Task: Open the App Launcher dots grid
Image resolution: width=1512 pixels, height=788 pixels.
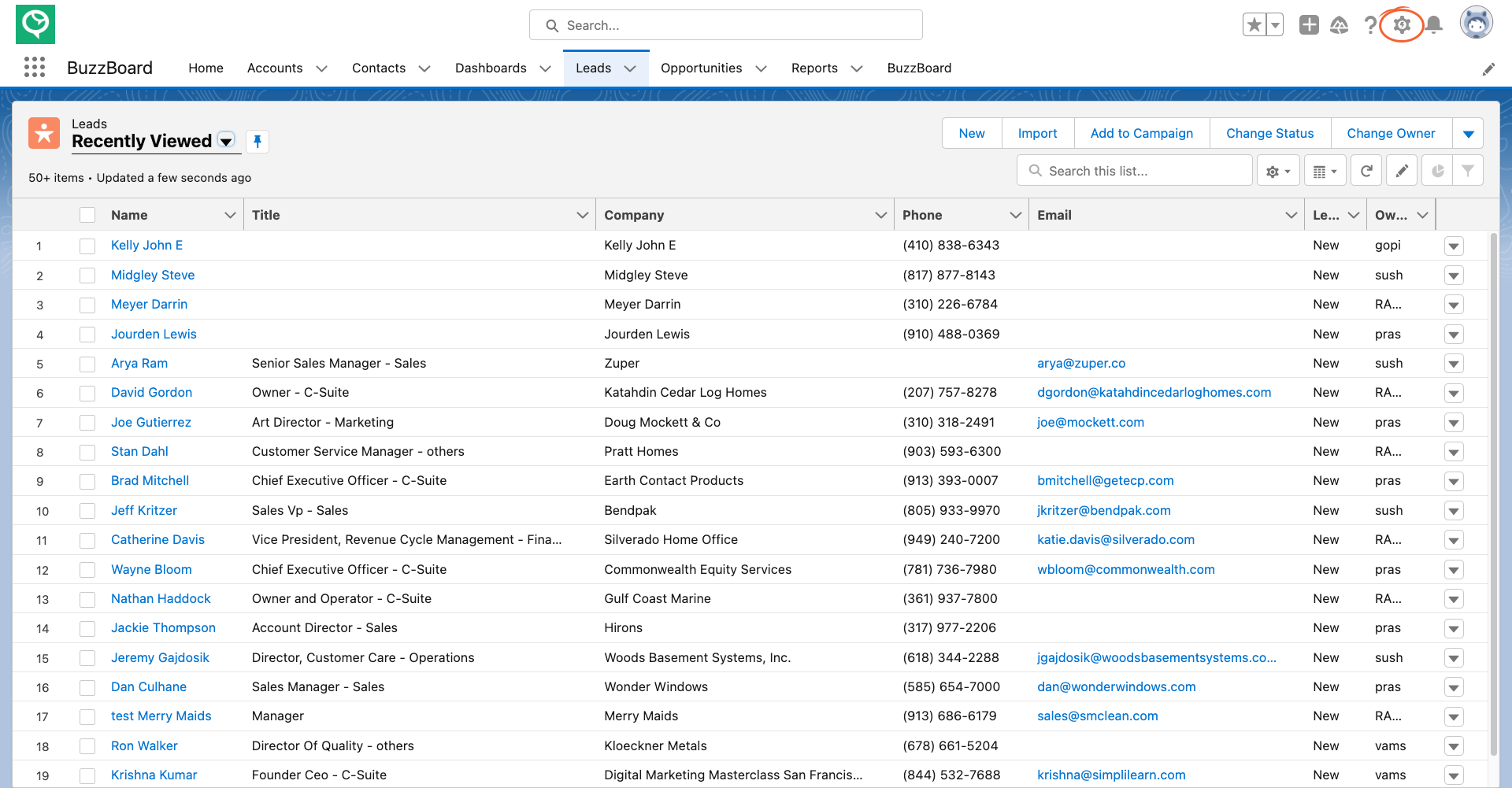Action: click(x=35, y=68)
